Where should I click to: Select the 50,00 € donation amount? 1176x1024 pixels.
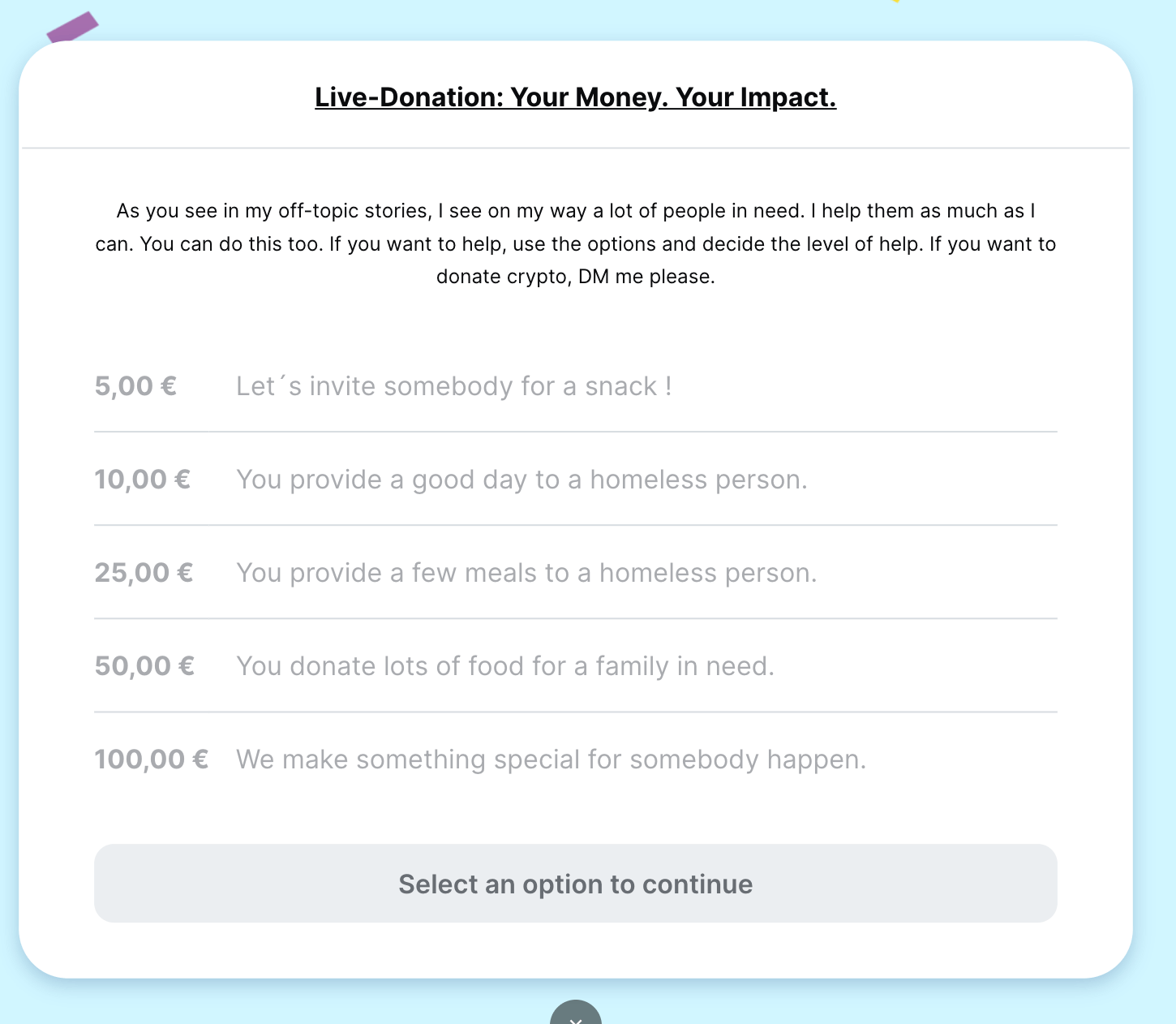[144, 665]
